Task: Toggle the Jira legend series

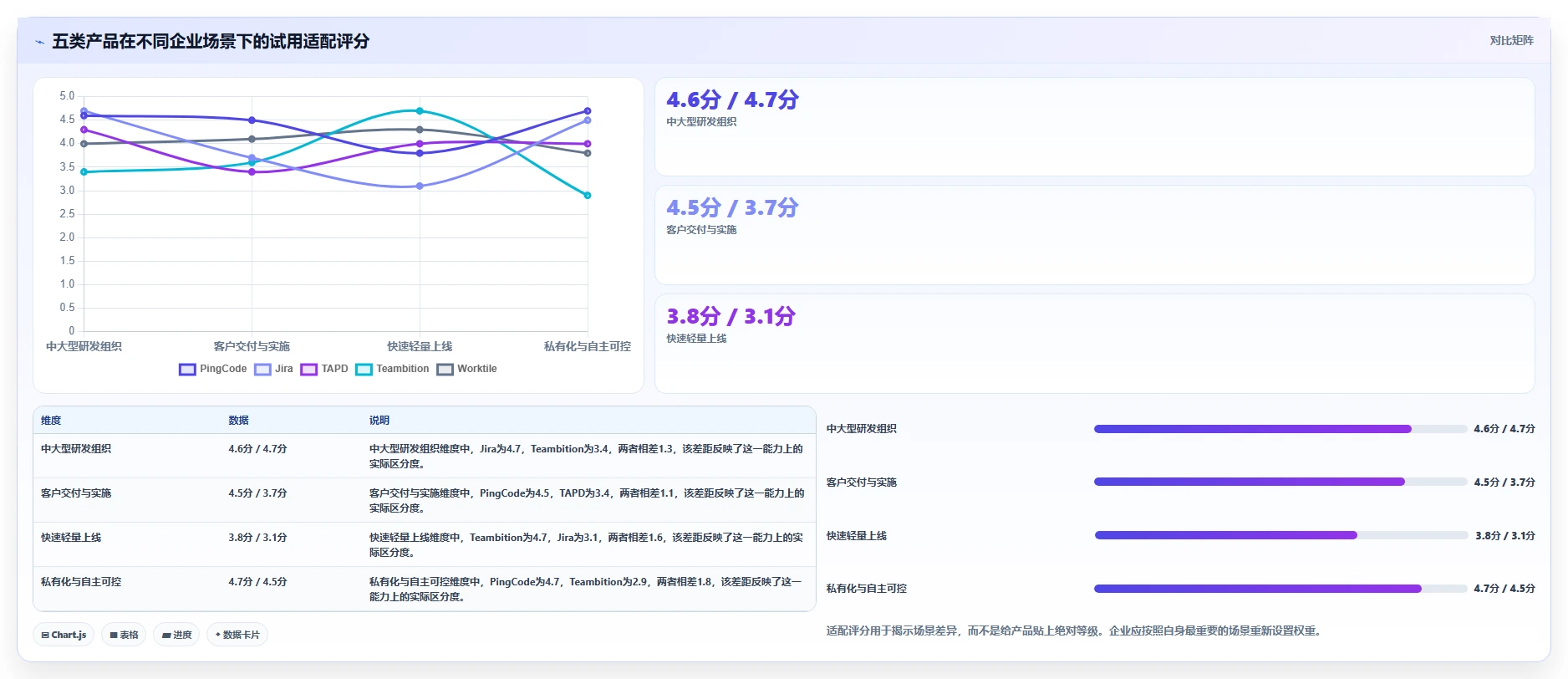Action: (274, 369)
